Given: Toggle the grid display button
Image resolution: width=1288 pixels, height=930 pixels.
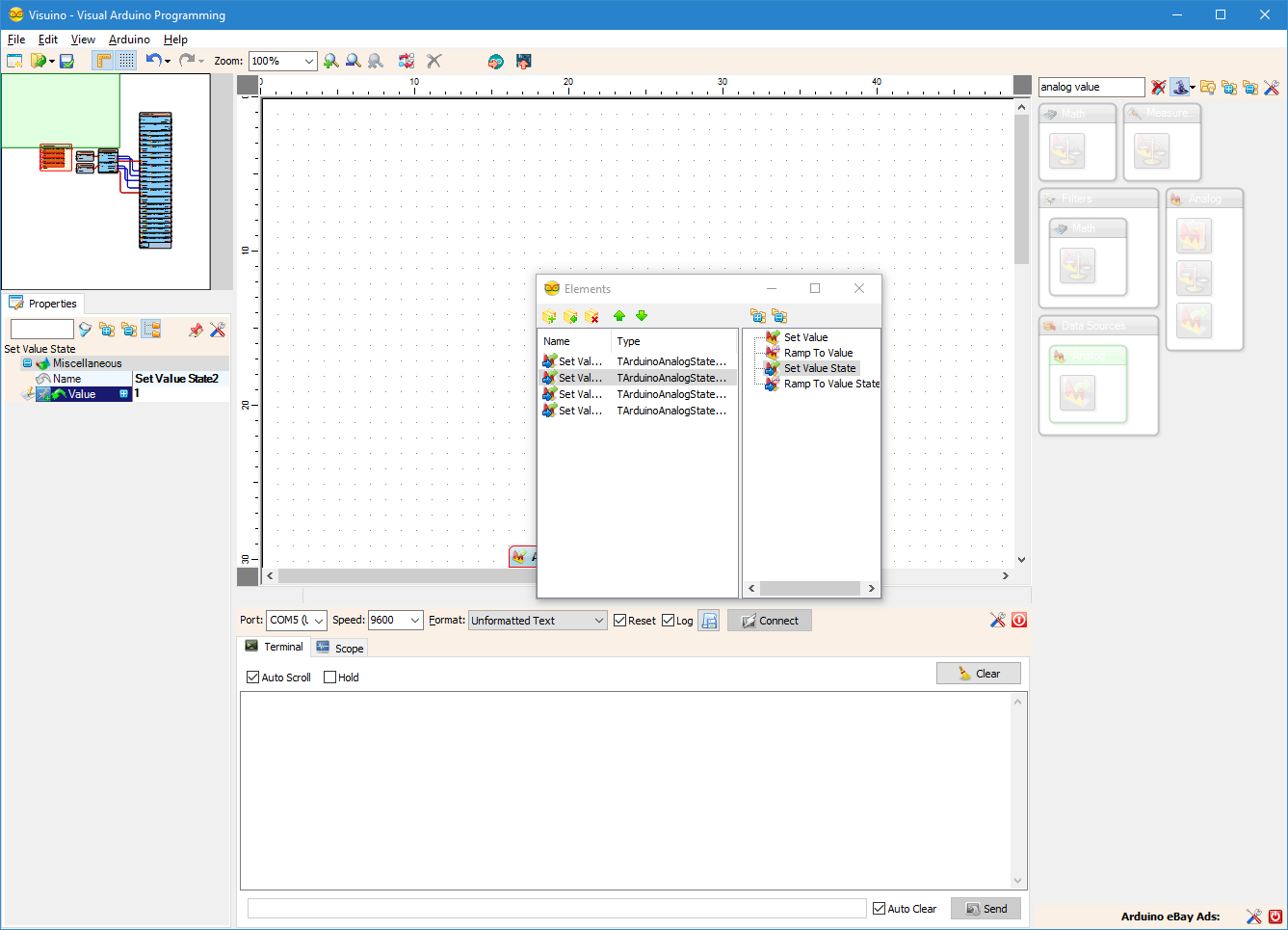Looking at the screenshot, I should pos(127,61).
